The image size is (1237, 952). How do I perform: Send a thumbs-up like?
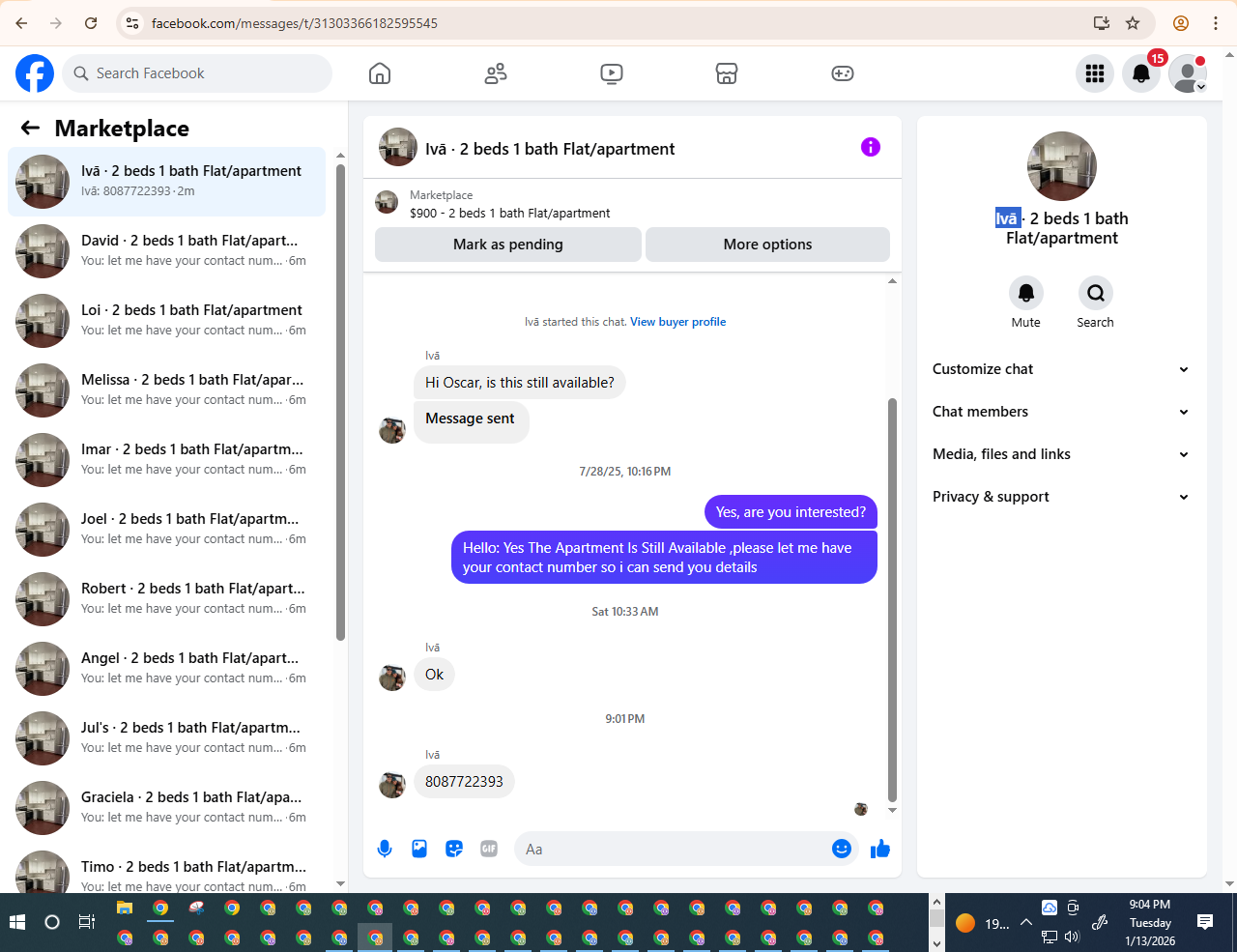pyautogui.click(x=880, y=849)
